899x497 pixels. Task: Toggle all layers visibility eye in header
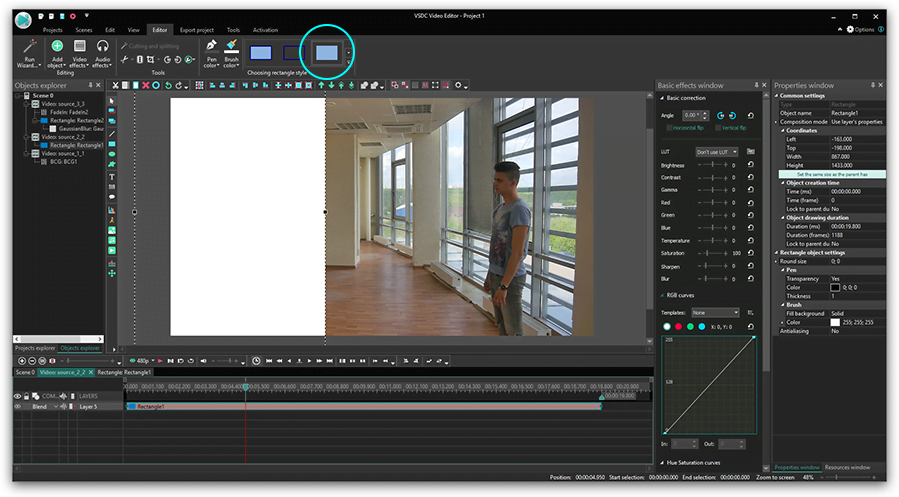(x=17, y=396)
